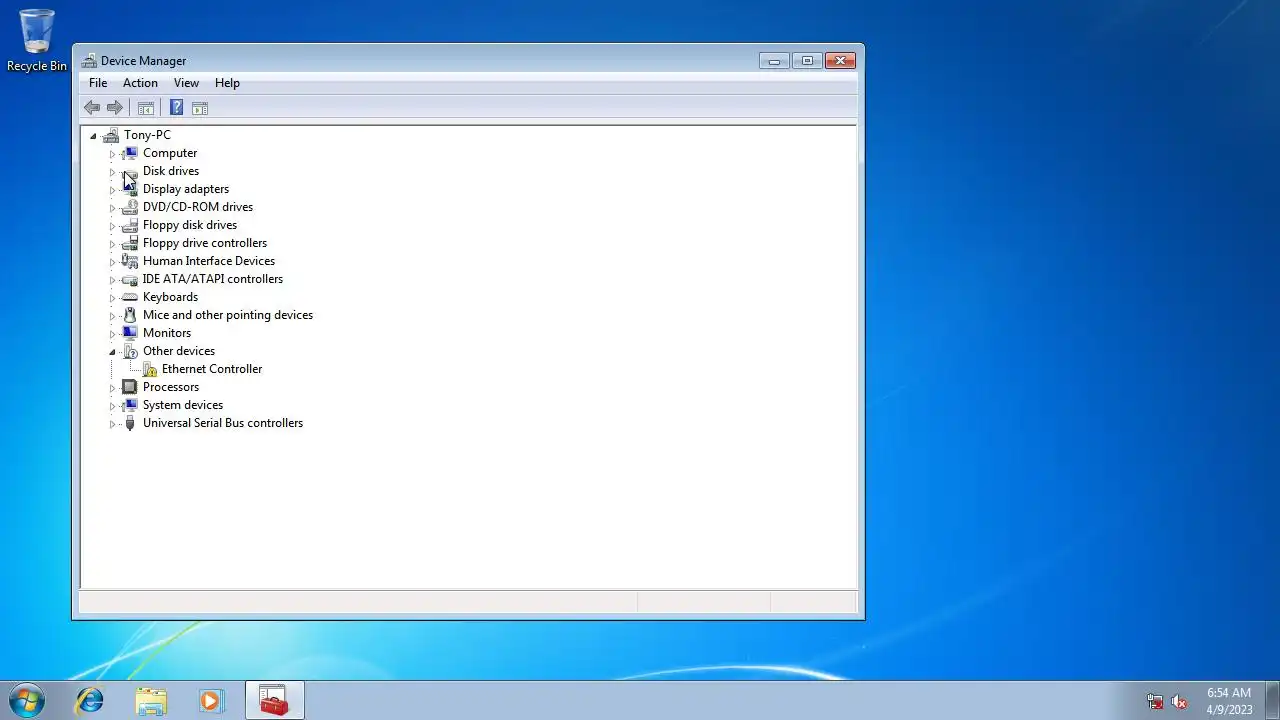Click the Back arrow toolbar icon
Viewport: 1280px width, 720px height.
pyautogui.click(x=92, y=108)
